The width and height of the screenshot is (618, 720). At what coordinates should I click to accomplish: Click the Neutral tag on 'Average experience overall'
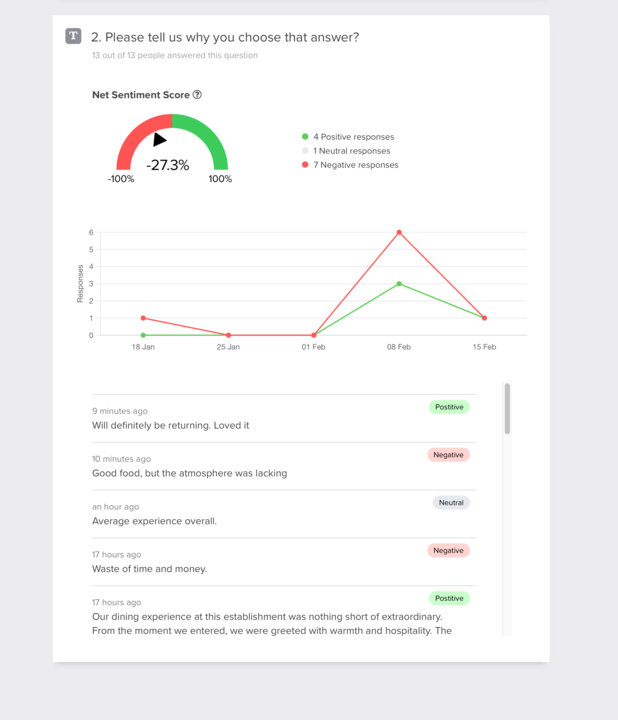pos(451,502)
